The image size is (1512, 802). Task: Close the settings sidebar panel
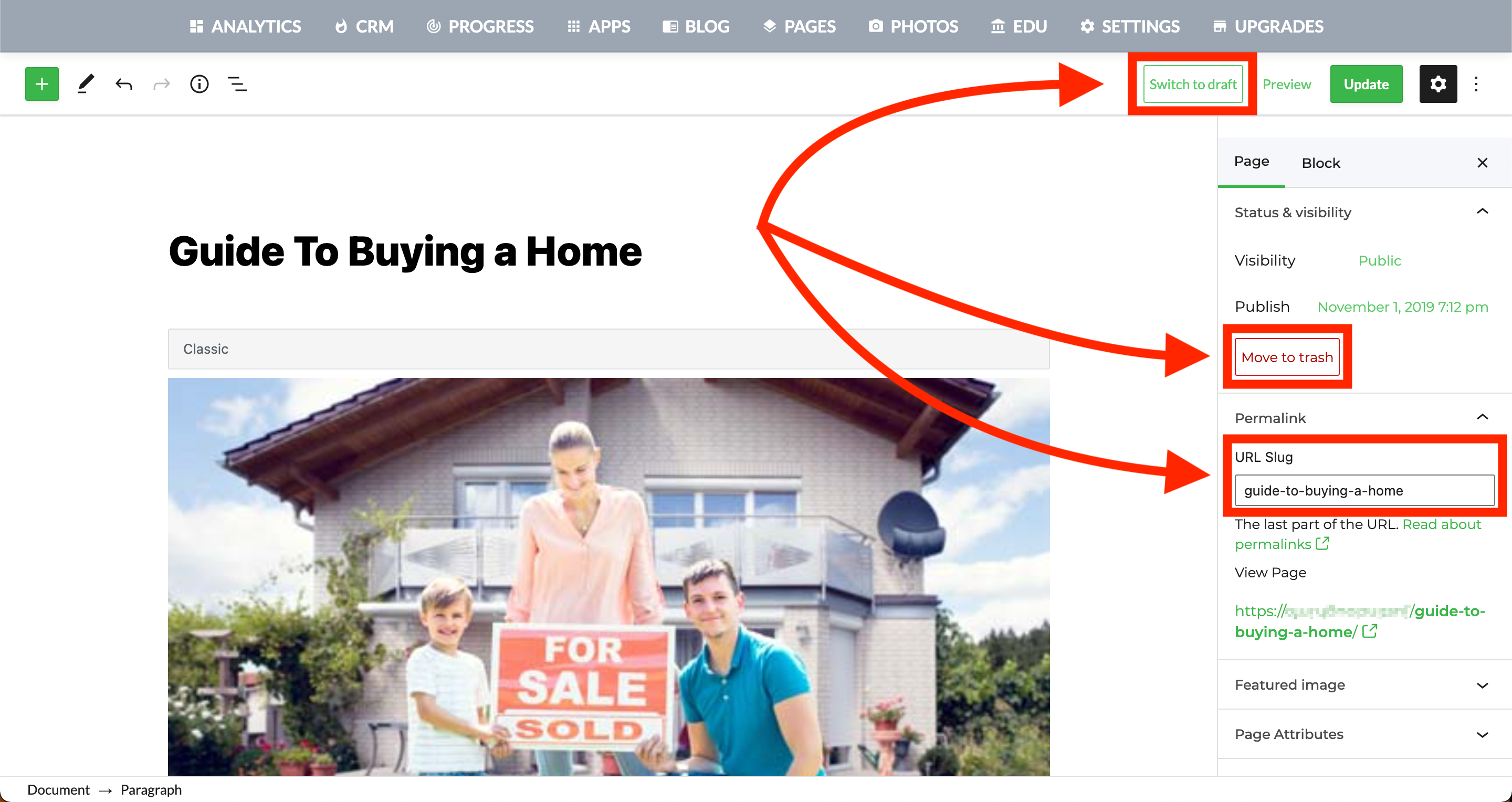[x=1482, y=163]
